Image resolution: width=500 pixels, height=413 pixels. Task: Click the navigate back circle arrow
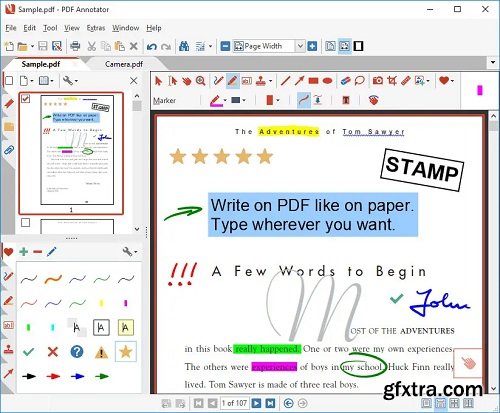point(288,403)
